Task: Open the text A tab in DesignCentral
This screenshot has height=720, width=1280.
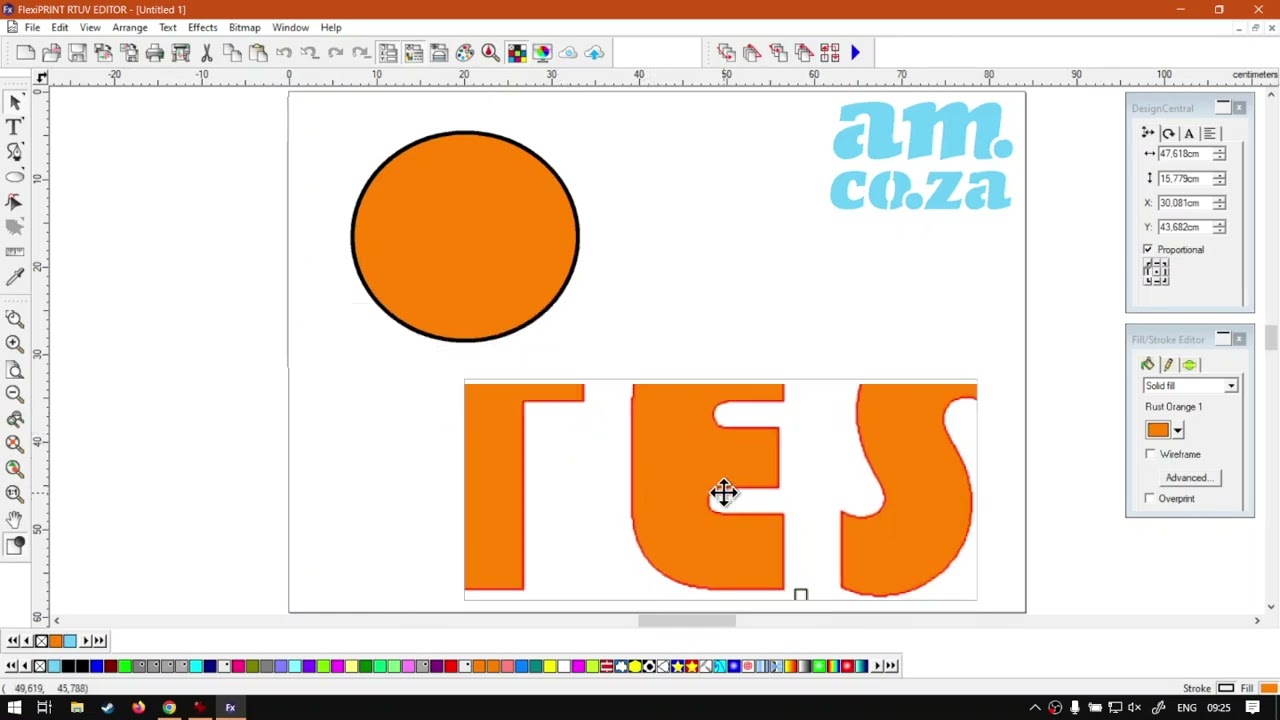Action: (1189, 133)
